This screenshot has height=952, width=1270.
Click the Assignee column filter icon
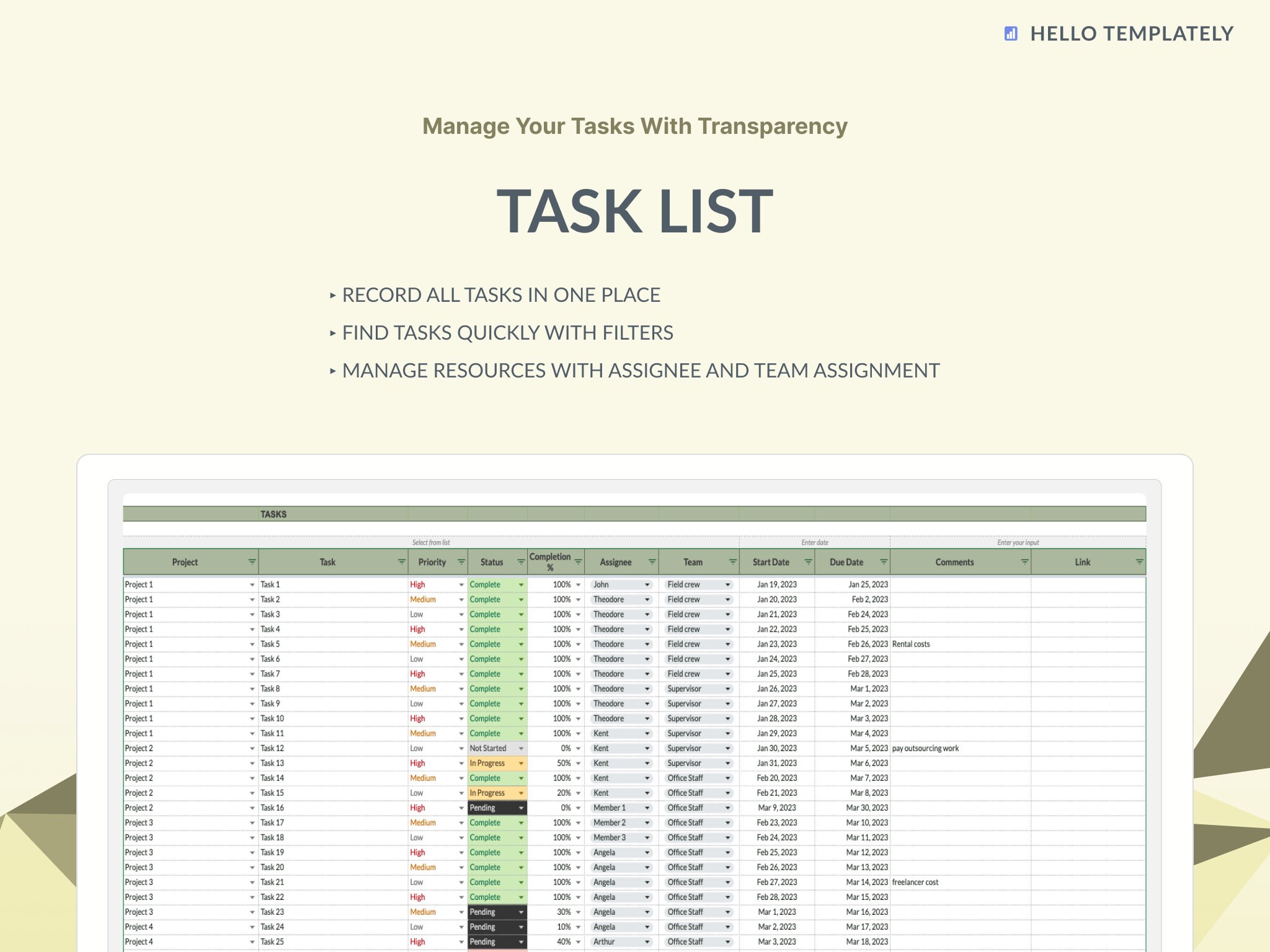pyautogui.click(x=651, y=562)
